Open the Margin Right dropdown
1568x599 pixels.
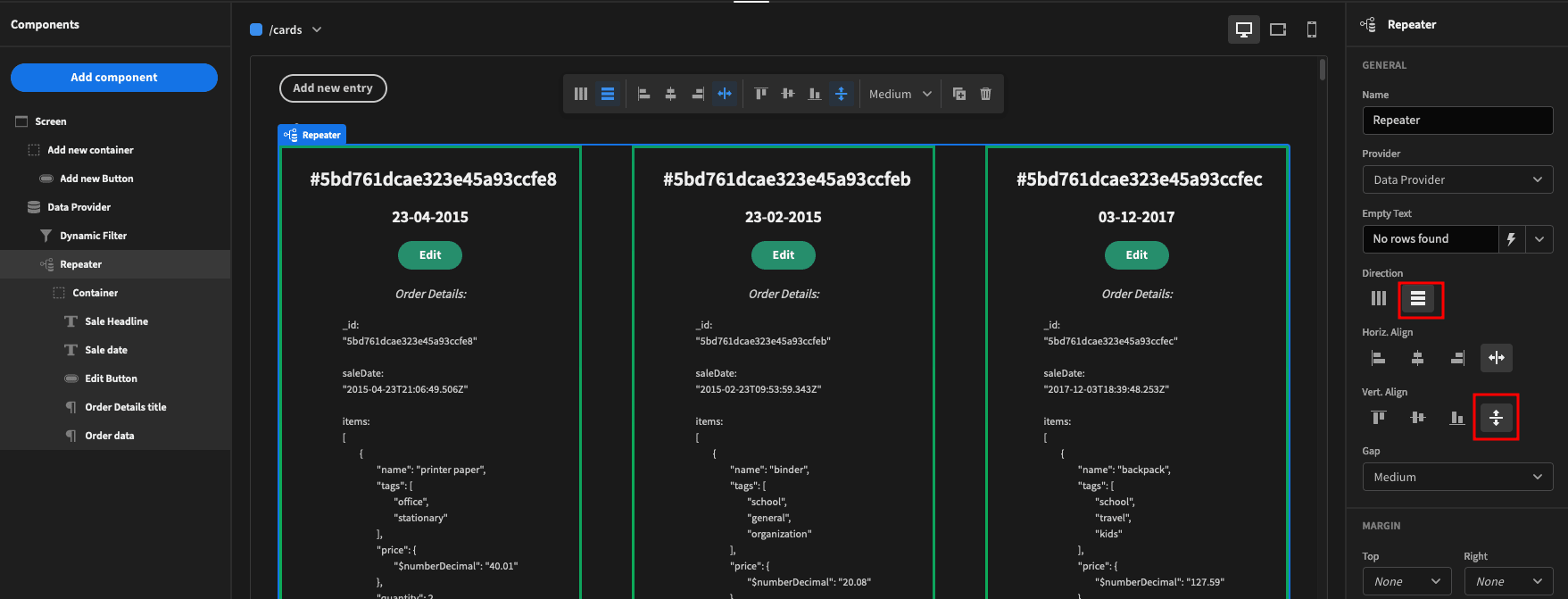[x=1508, y=581]
